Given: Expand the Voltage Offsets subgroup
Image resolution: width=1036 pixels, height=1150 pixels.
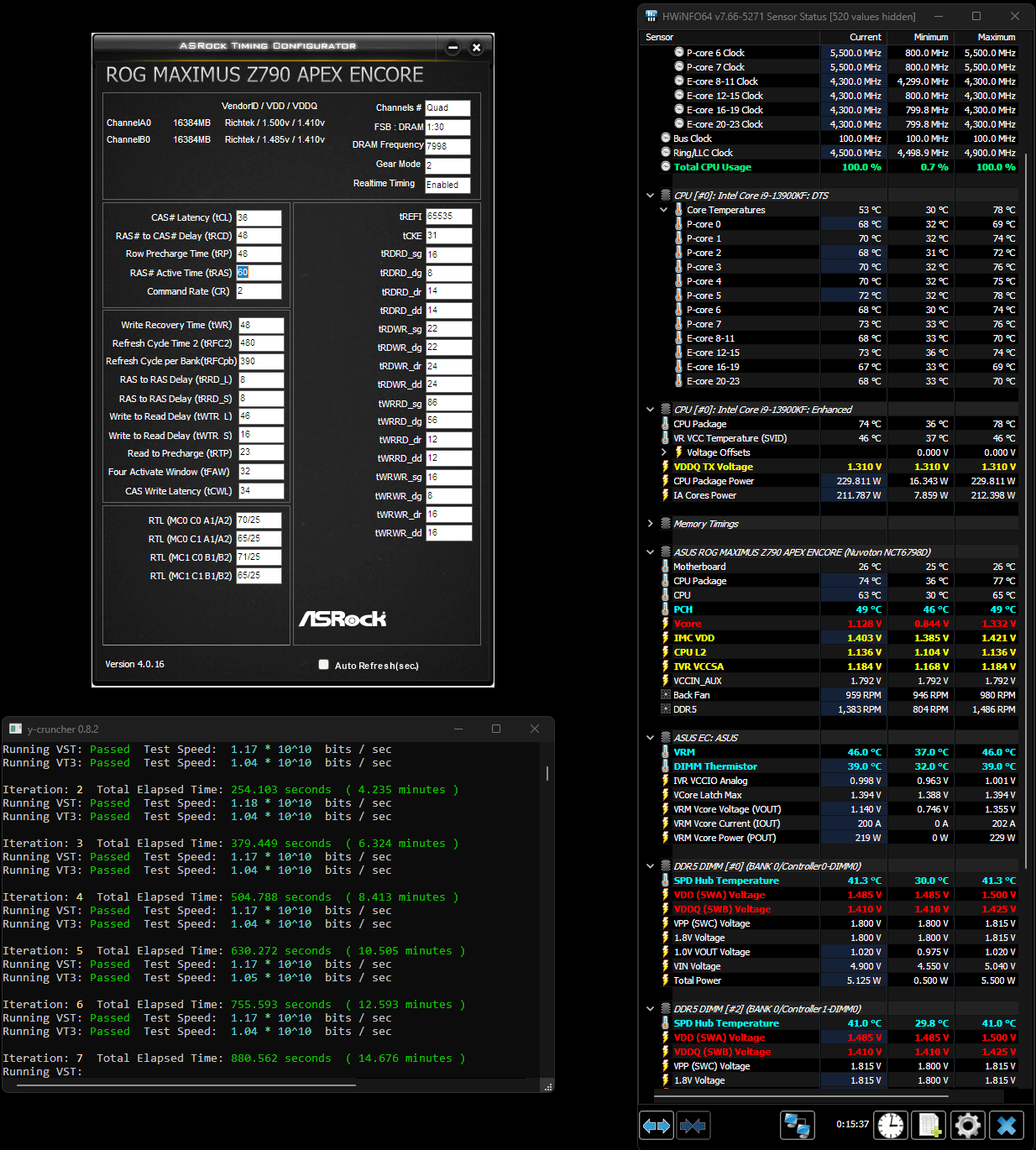Looking at the screenshot, I should click(663, 452).
